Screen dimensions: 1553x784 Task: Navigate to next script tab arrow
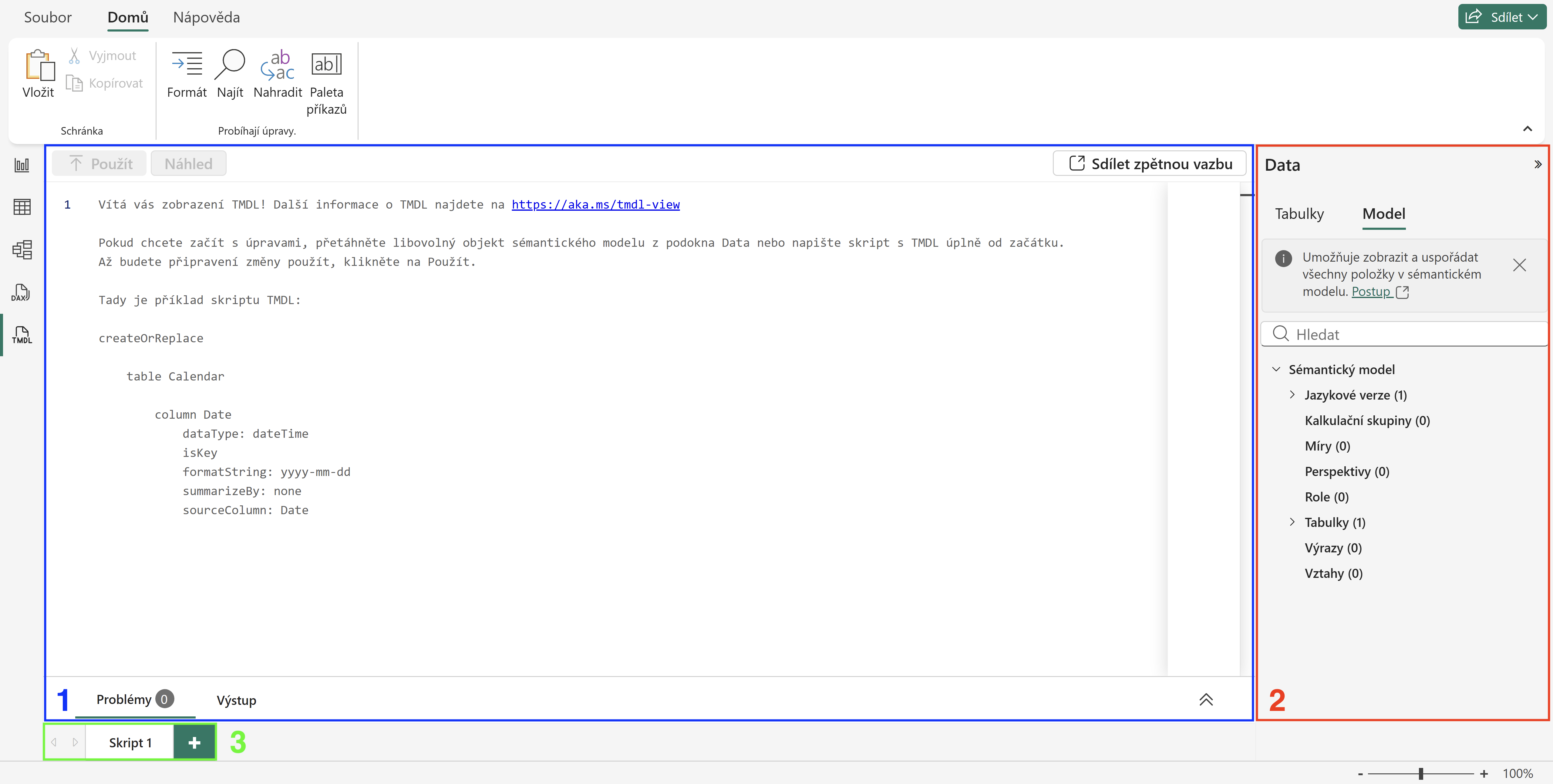[75, 742]
